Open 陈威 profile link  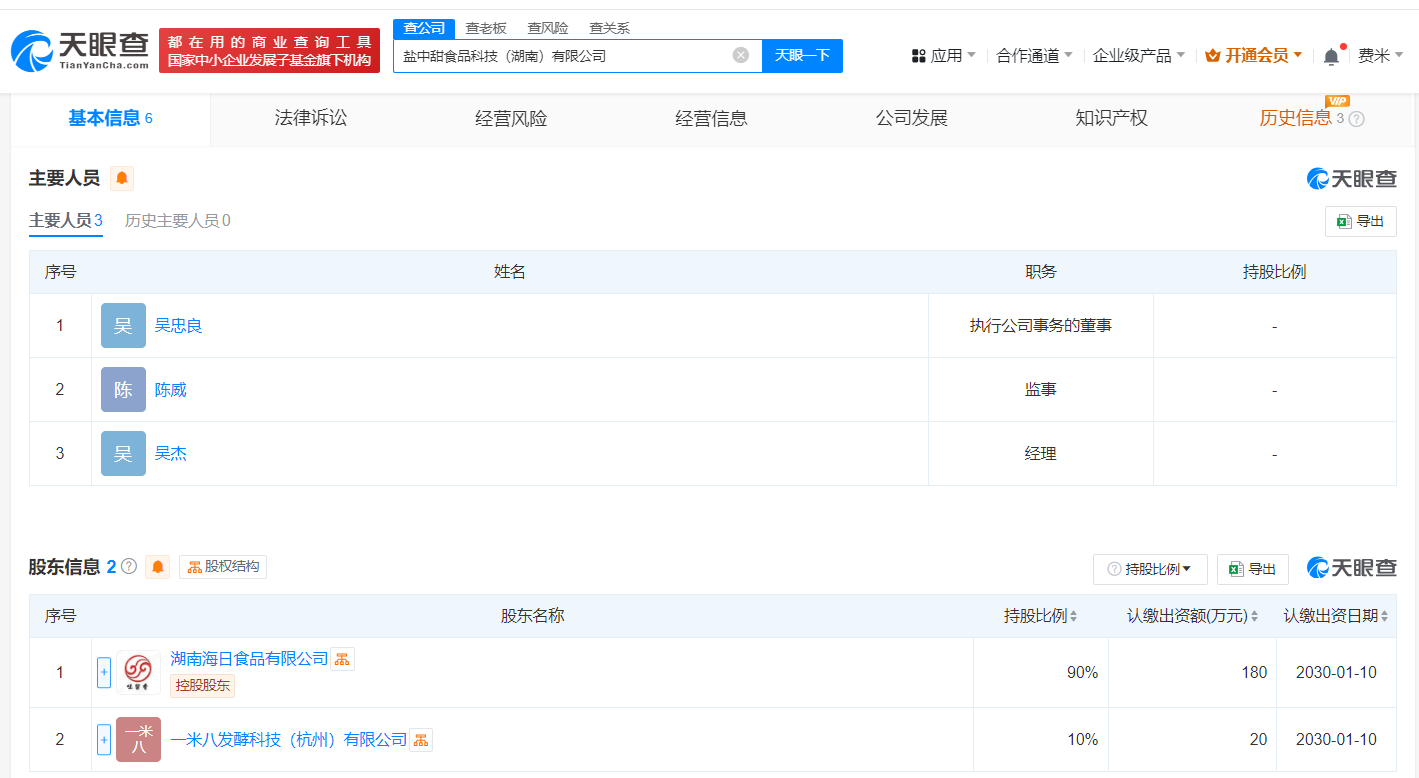[171, 390]
